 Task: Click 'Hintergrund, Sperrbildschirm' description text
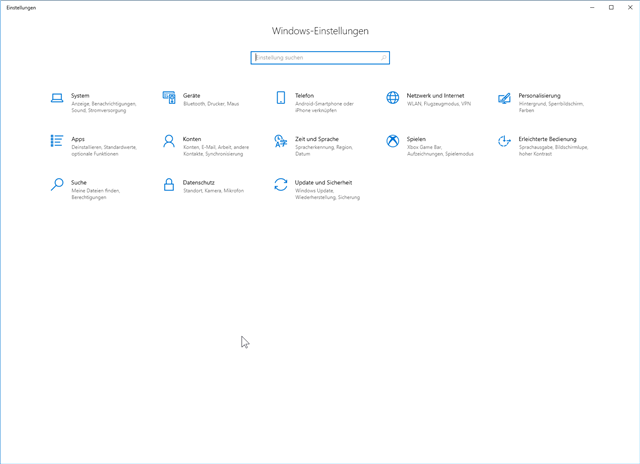(x=551, y=104)
